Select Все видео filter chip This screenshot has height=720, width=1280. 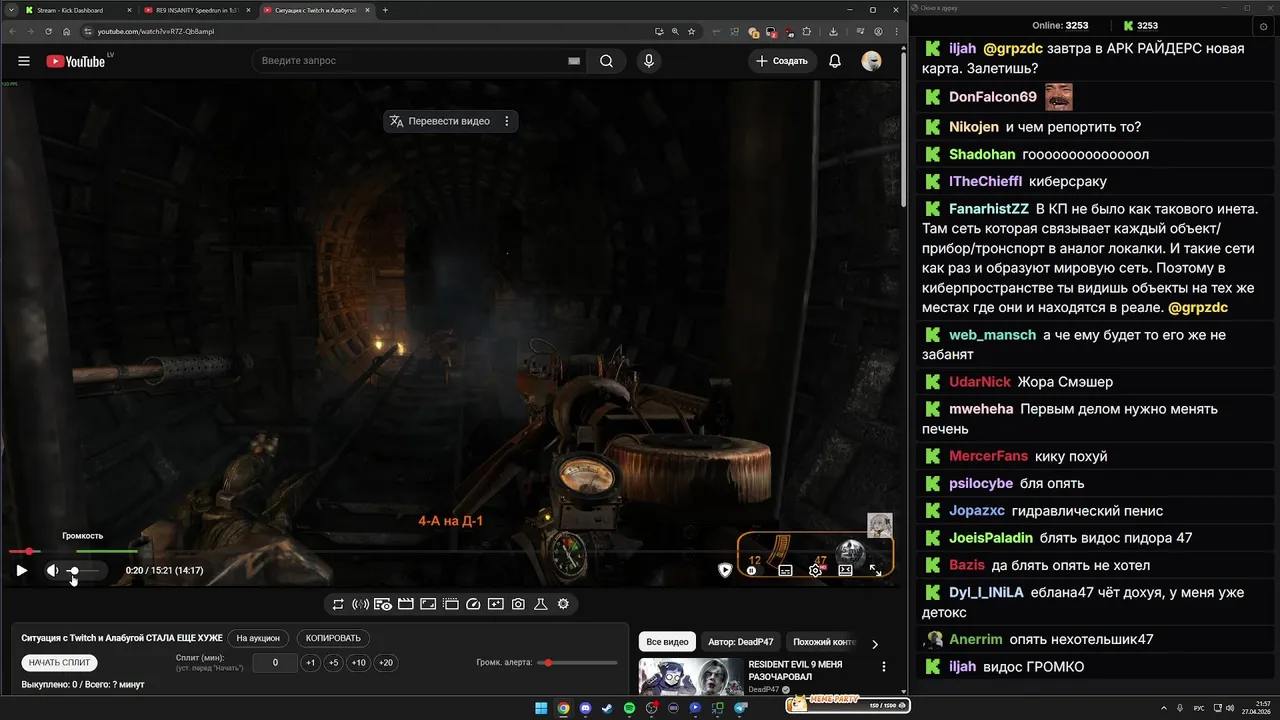click(667, 642)
